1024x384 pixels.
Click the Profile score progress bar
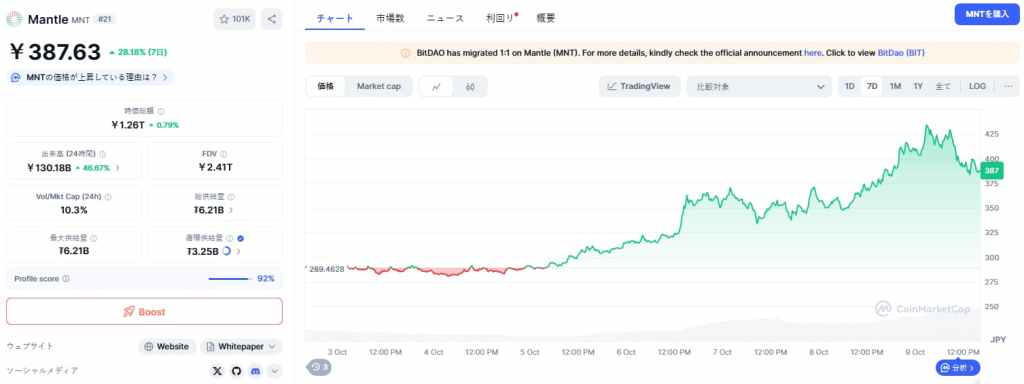[229, 279]
